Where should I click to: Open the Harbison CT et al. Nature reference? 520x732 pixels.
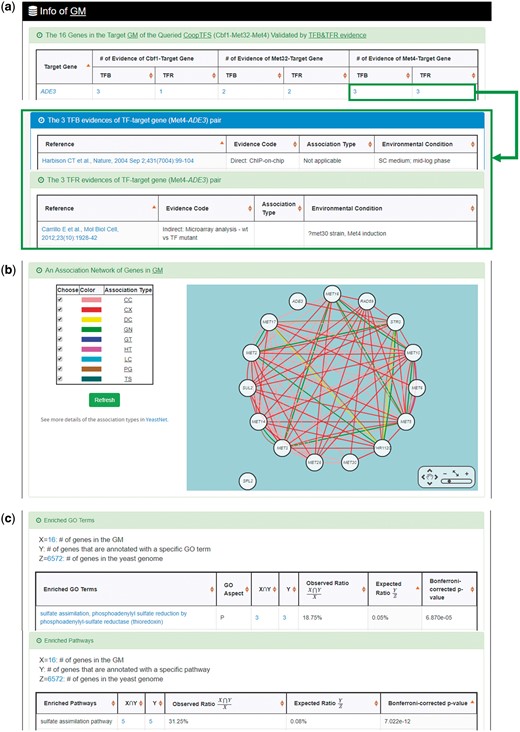tap(118, 161)
